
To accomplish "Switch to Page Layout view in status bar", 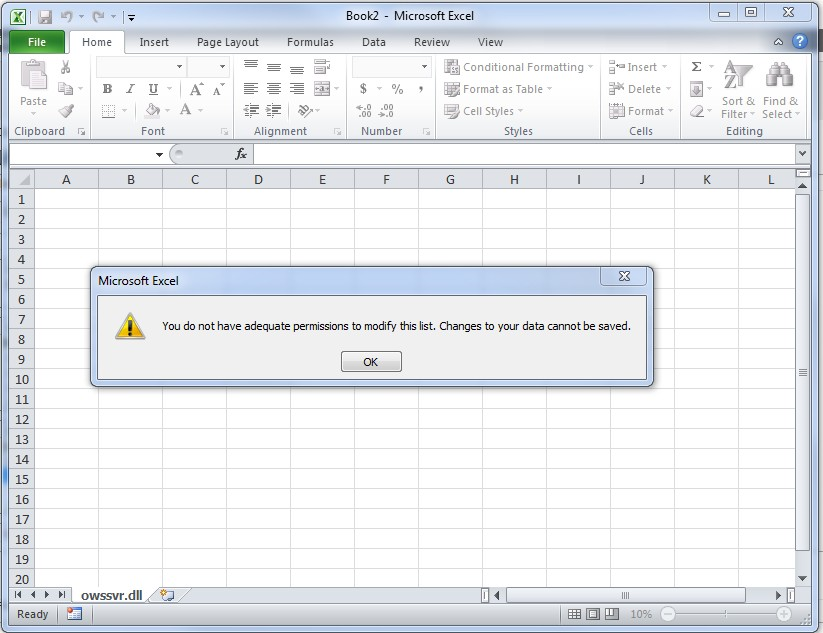I will (593, 614).
